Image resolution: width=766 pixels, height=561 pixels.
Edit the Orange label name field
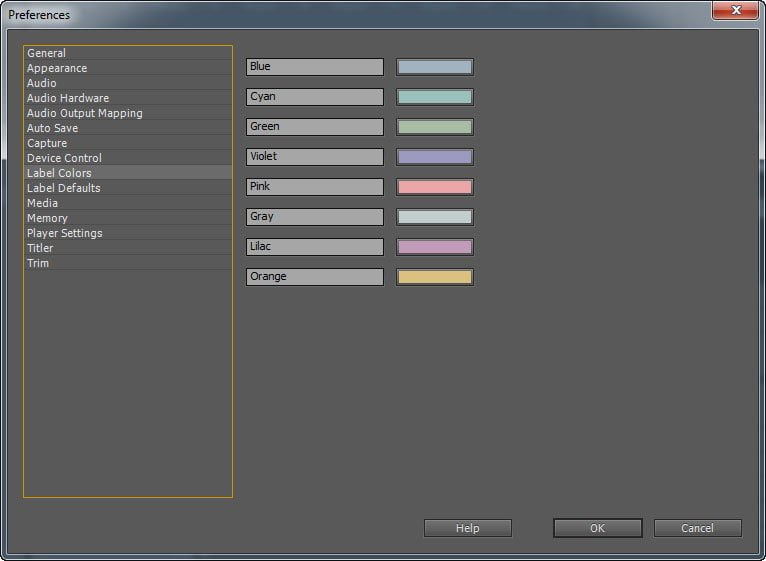tap(315, 277)
